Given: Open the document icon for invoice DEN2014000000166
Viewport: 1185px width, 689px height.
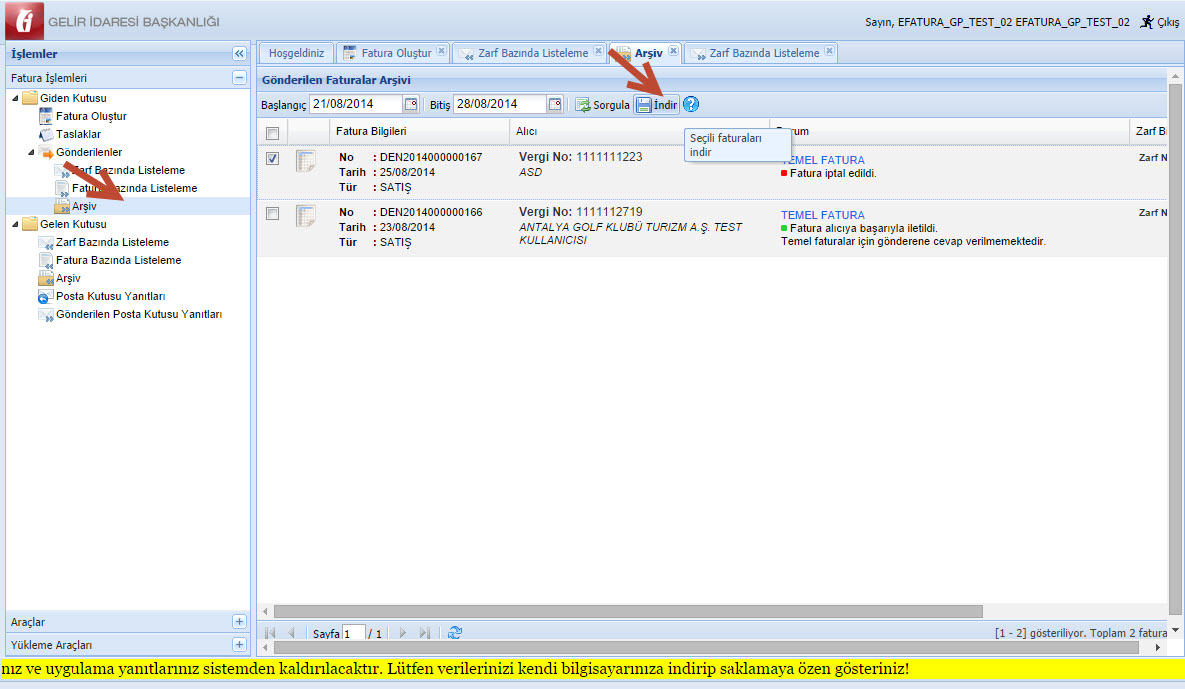Looking at the screenshot, I should (x=305, y=215).
